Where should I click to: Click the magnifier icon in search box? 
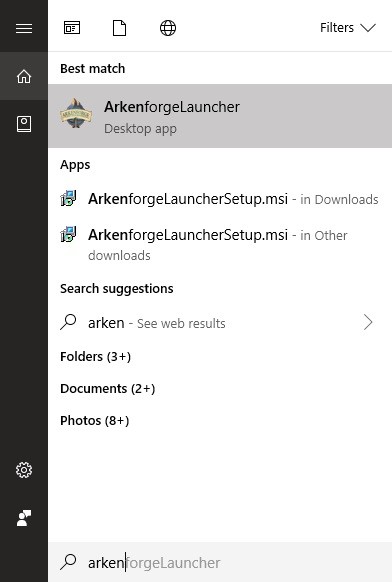pos(68,562)
